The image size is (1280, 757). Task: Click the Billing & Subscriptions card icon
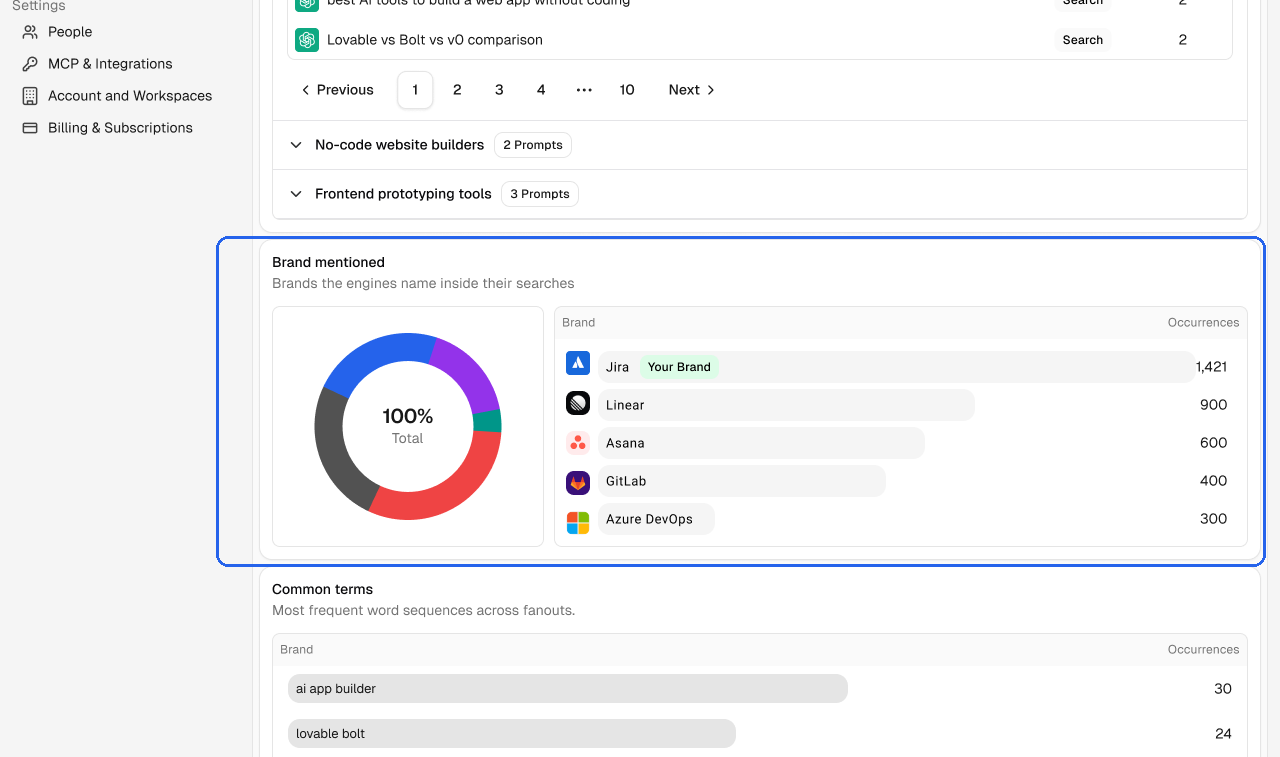click(x=30, y=128)
